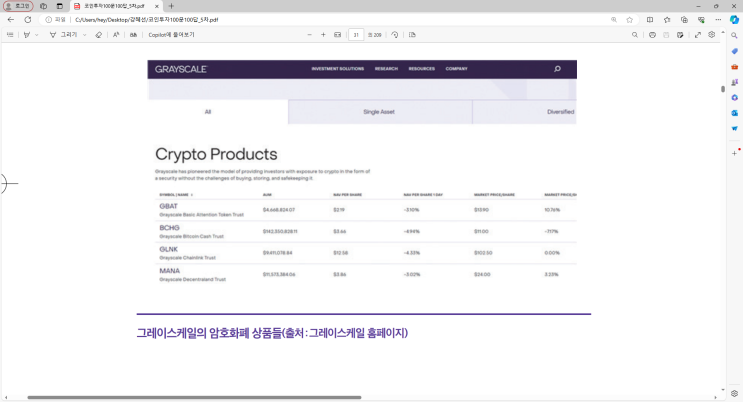The image size is (743, 402).
Task: Click the scroll up arrow on the vertical scrollbar
Action: pos(723,32)
